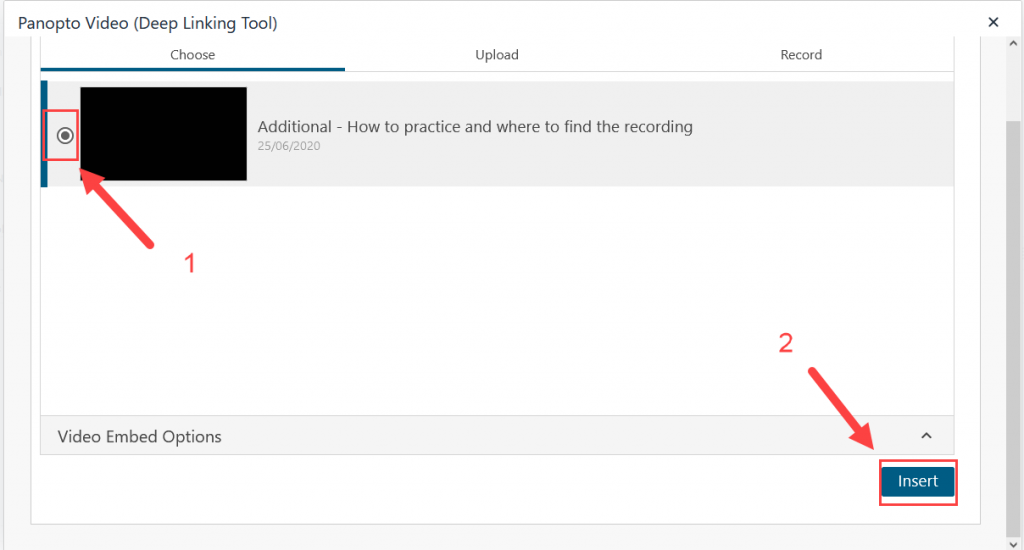Viewport: 1024px width, 550px height.
Task: Click the scrollbar up arrow
Action: (x=1013, y=44)
